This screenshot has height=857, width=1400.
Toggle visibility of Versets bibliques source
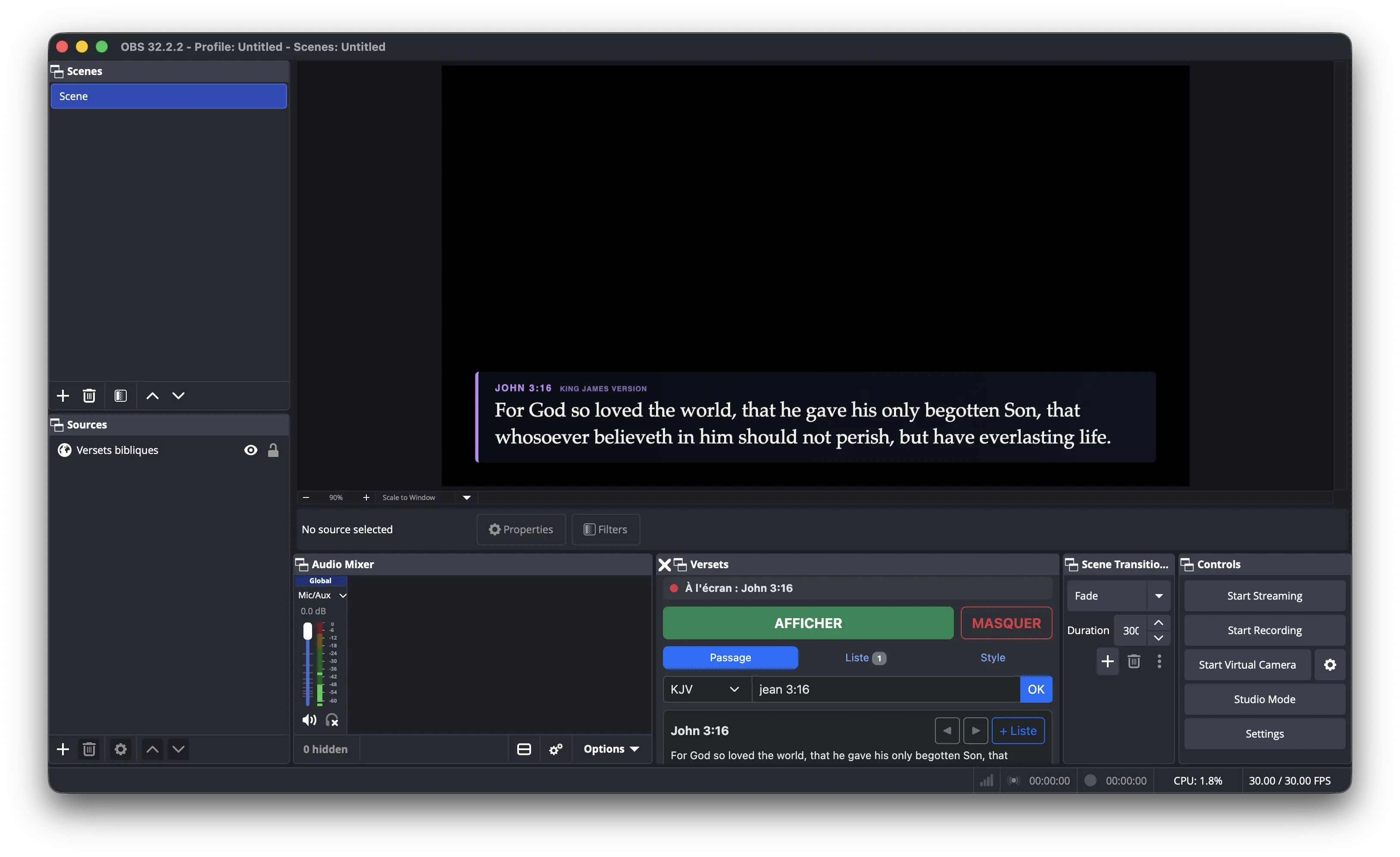pos(250,450)
